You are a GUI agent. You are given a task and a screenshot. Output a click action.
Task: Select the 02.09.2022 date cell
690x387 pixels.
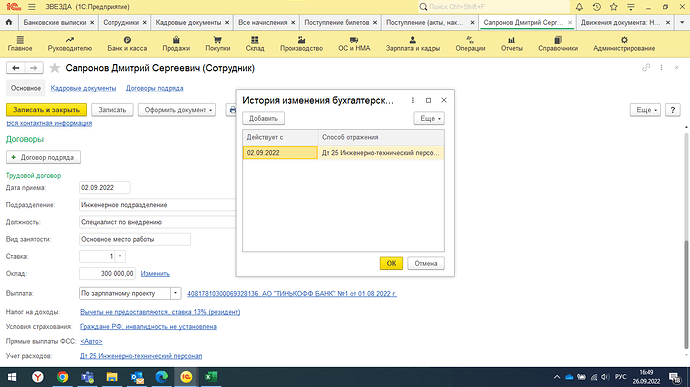coord(280,153)
